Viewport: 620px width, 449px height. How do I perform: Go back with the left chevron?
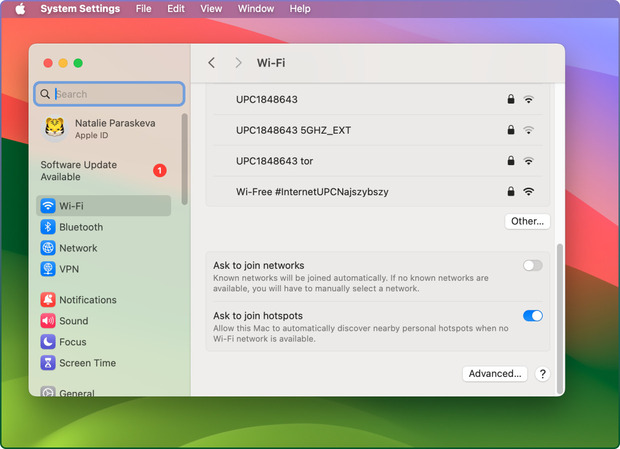tap(212, 62)
